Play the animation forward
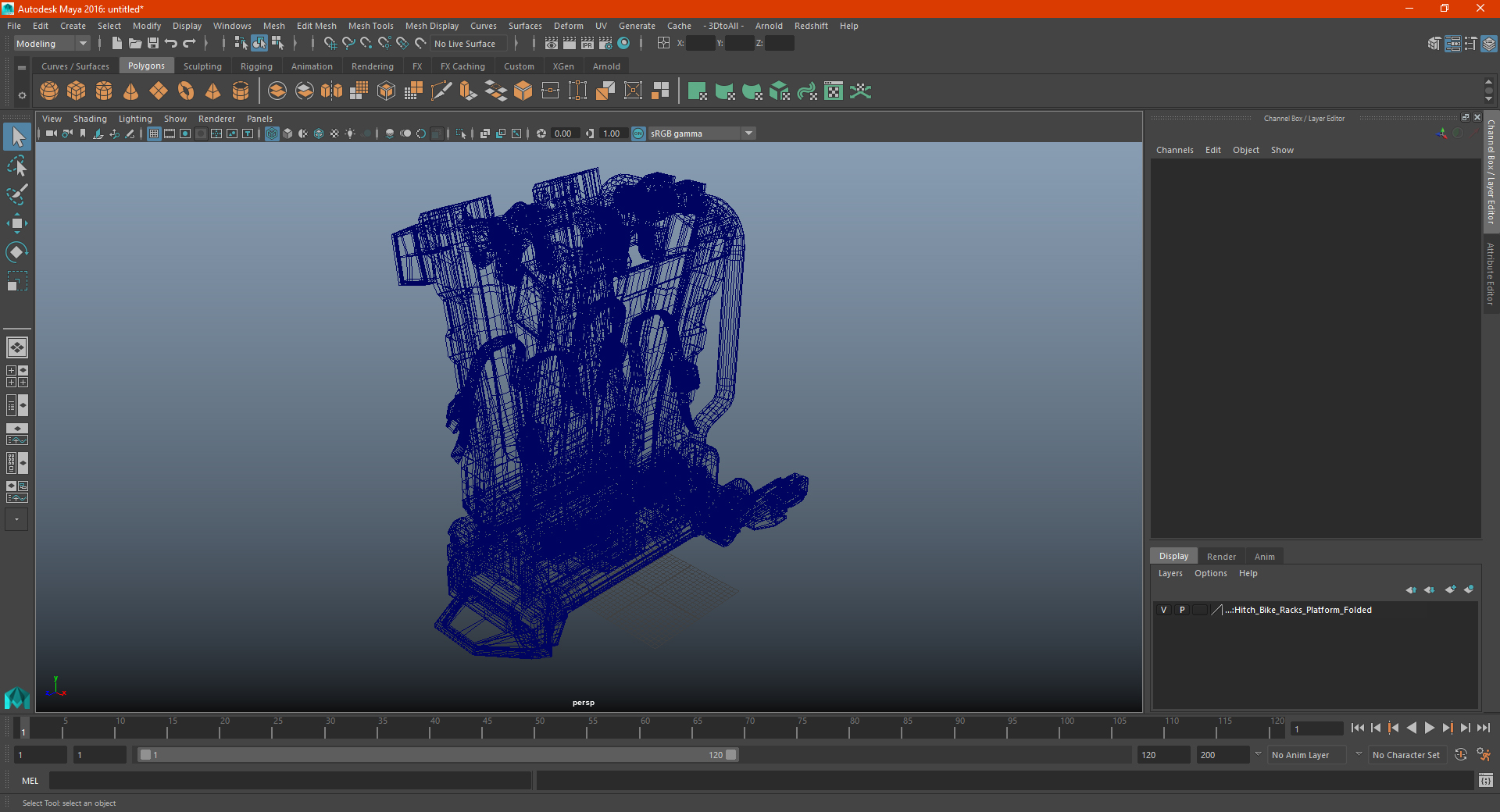Image resolution: width=1500 pixels, height=812 pixels. click(x=1430, y=728)
